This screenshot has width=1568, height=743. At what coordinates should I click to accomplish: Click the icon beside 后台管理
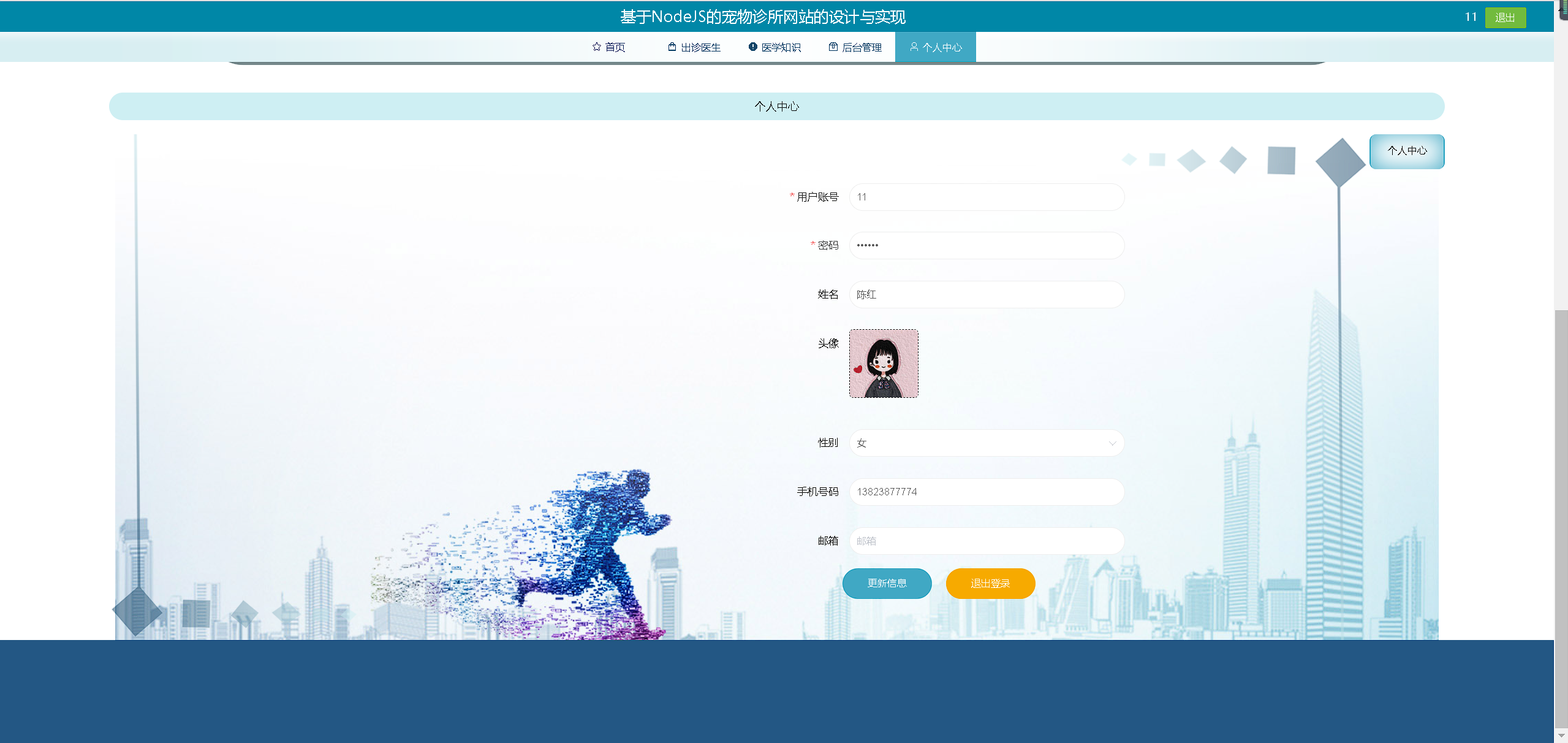click(x=833, y=47)
